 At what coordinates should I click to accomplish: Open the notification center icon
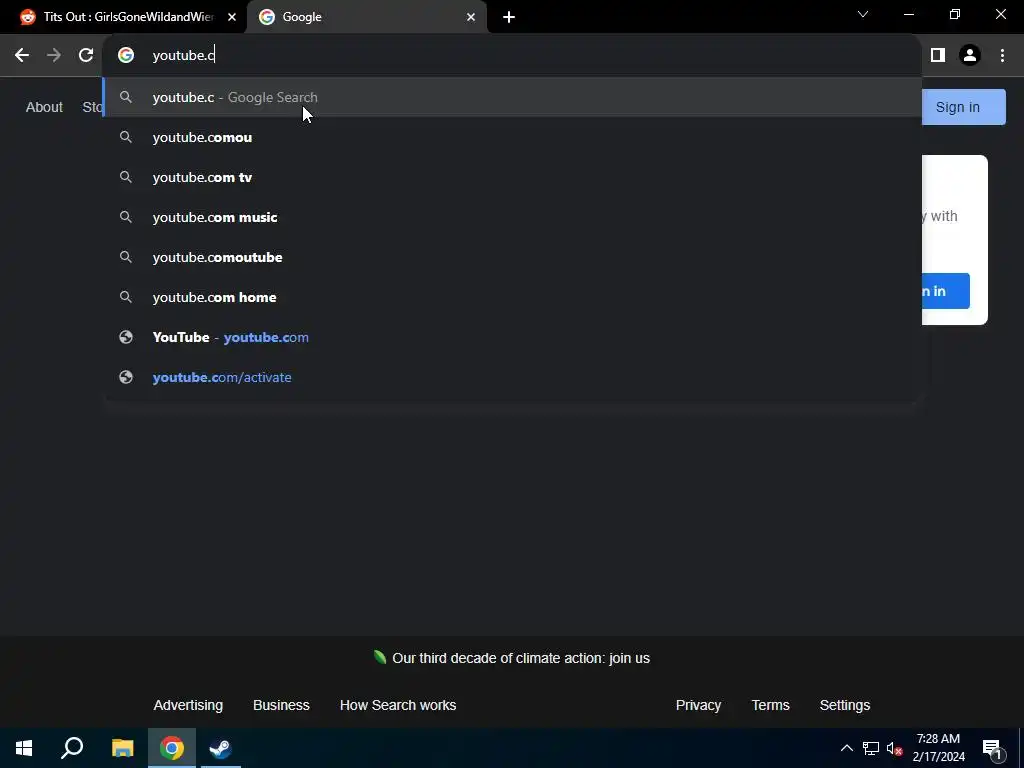[992, 749]
